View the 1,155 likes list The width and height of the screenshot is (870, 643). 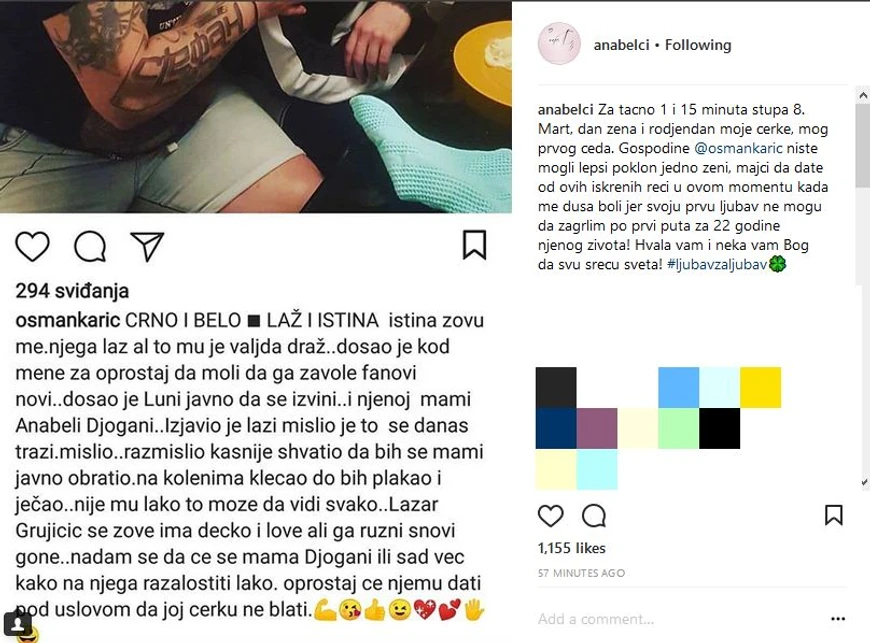click(x=571, y=548)
